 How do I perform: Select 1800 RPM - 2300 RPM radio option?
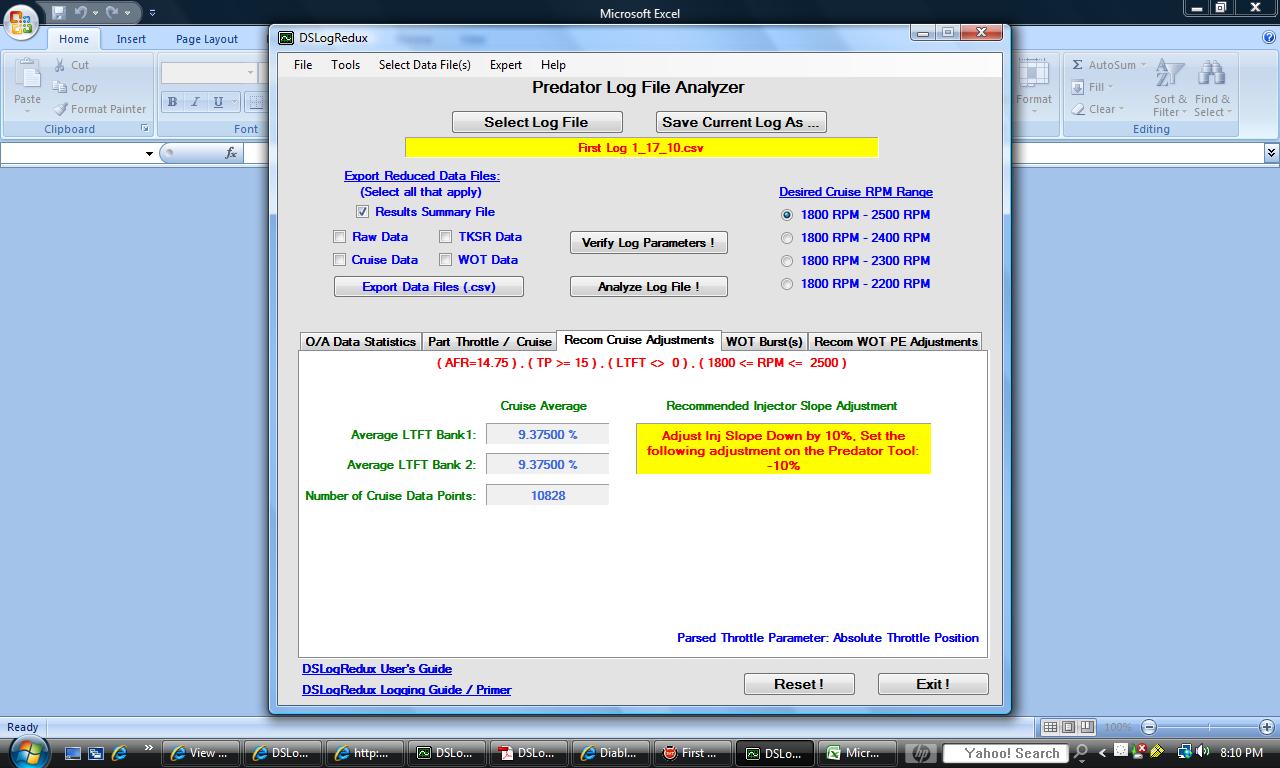tap(787, 261)
